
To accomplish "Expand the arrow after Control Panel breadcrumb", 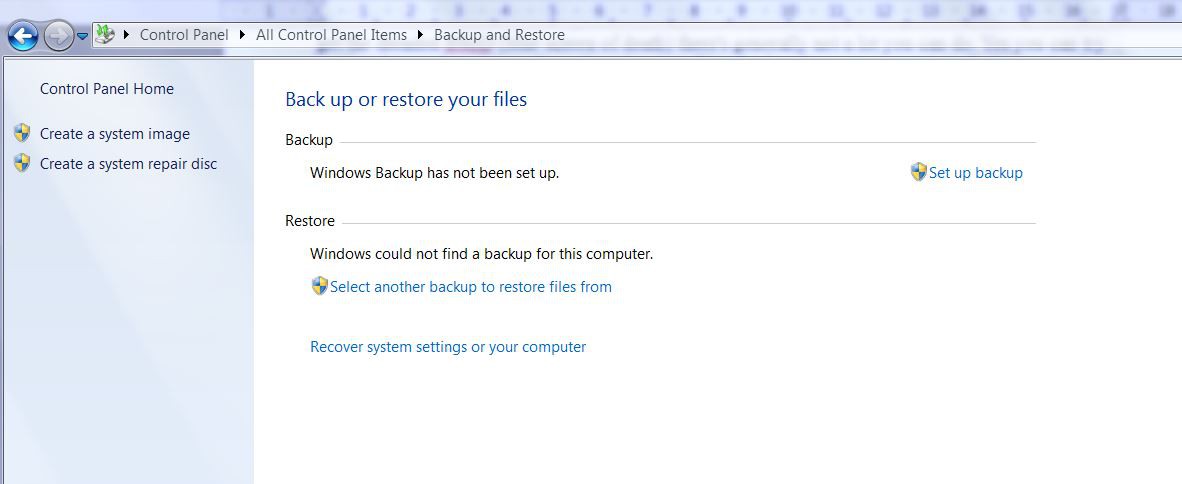I will click(242, 35).
